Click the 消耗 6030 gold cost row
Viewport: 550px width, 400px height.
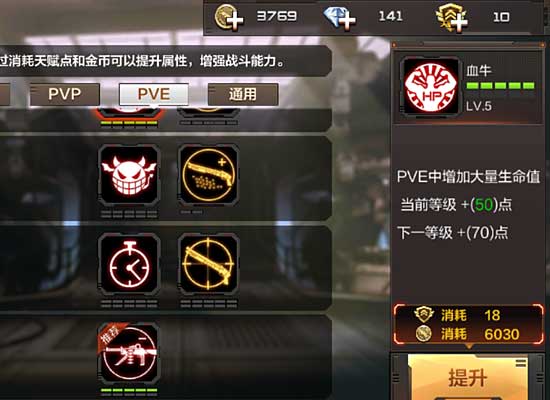[x=468, y=334]
